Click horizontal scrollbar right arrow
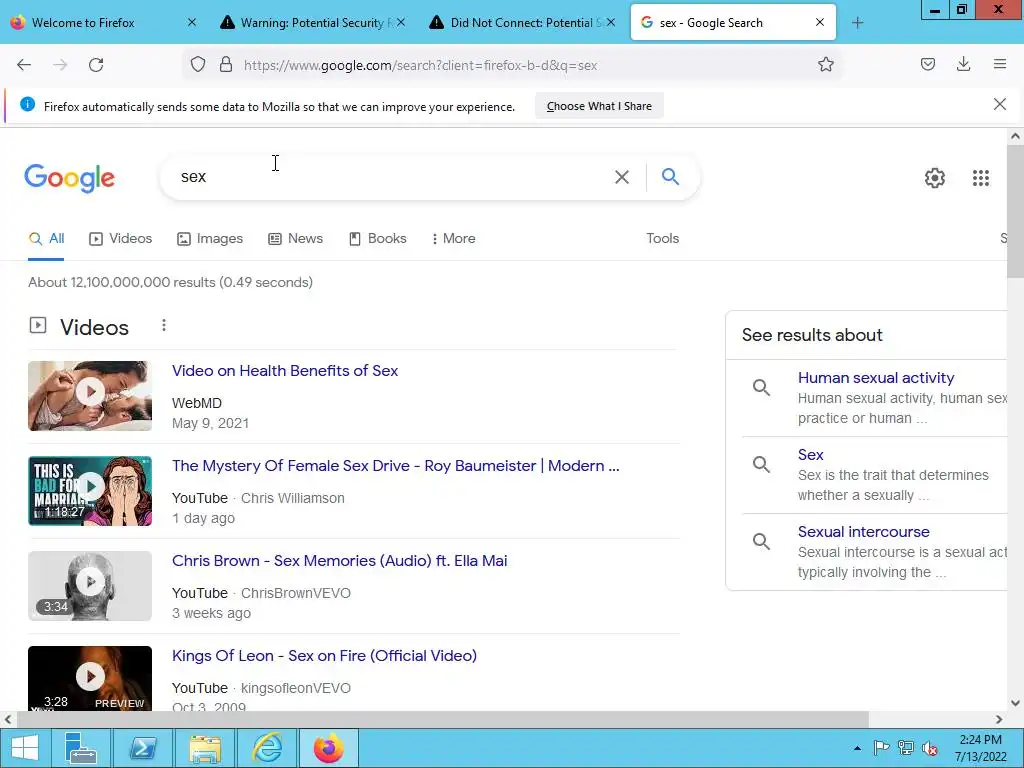This screenshot has width=1024, height=768. tap(999, 720)
